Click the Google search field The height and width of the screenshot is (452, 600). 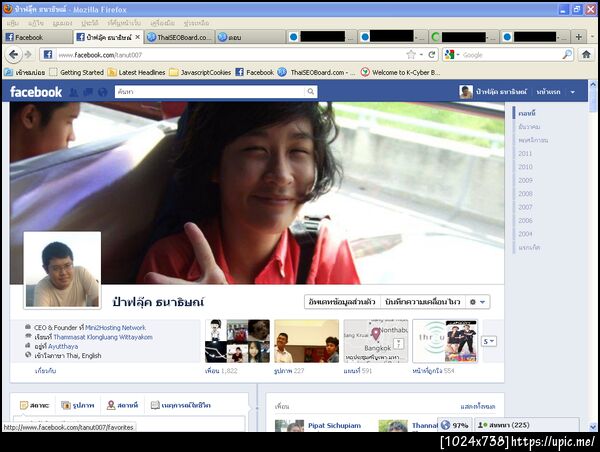(511, 55)
